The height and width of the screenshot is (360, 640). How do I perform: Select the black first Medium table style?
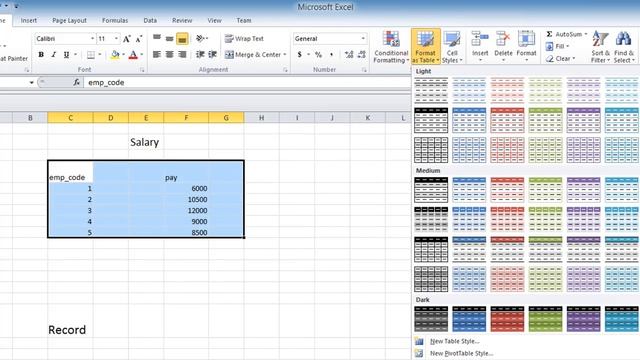point(431,190)
